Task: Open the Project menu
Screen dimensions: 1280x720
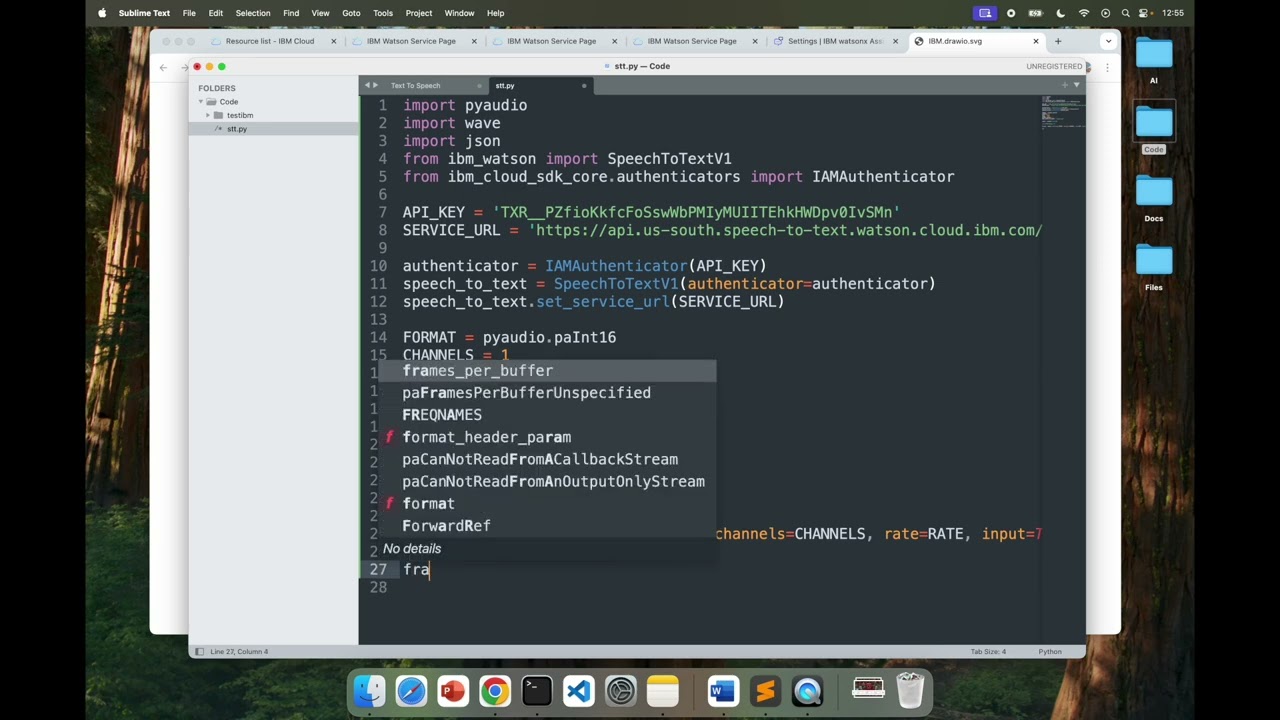Action: pos(419,13)
